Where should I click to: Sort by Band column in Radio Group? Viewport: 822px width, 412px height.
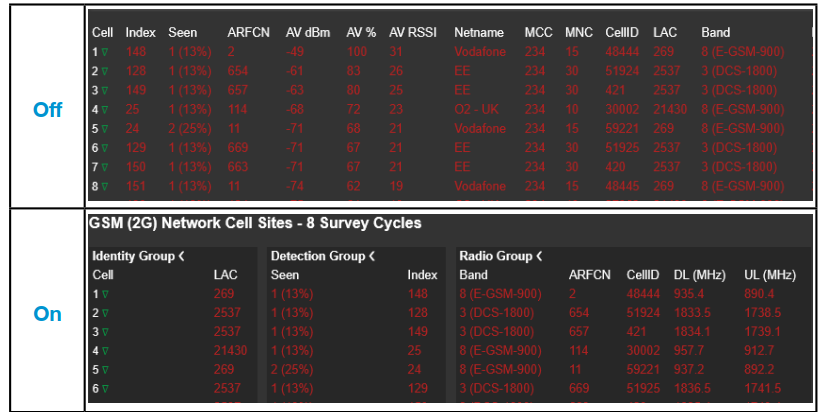click(x=473, y=275)
